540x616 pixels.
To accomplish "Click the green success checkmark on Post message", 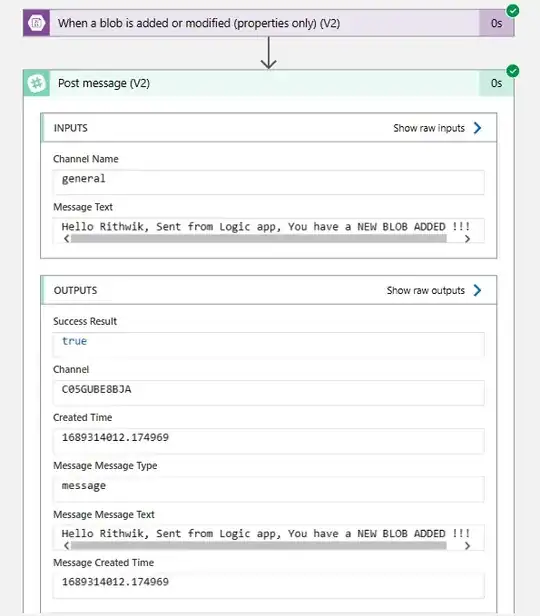I will 513,71.
